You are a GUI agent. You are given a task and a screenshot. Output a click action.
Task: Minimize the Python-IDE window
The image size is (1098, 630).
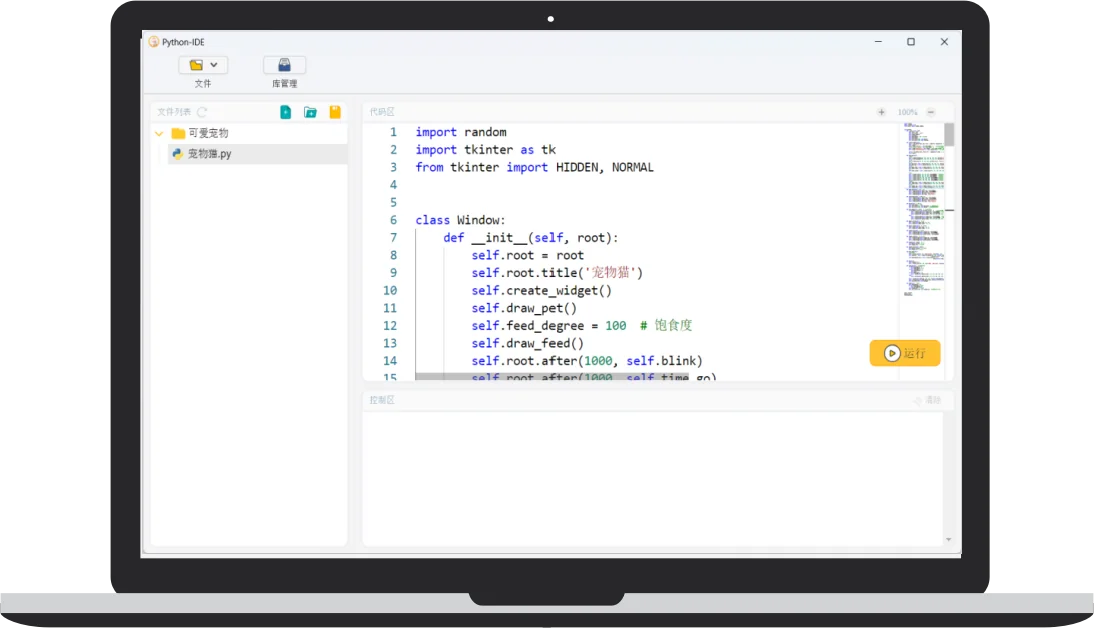point(878,42)
